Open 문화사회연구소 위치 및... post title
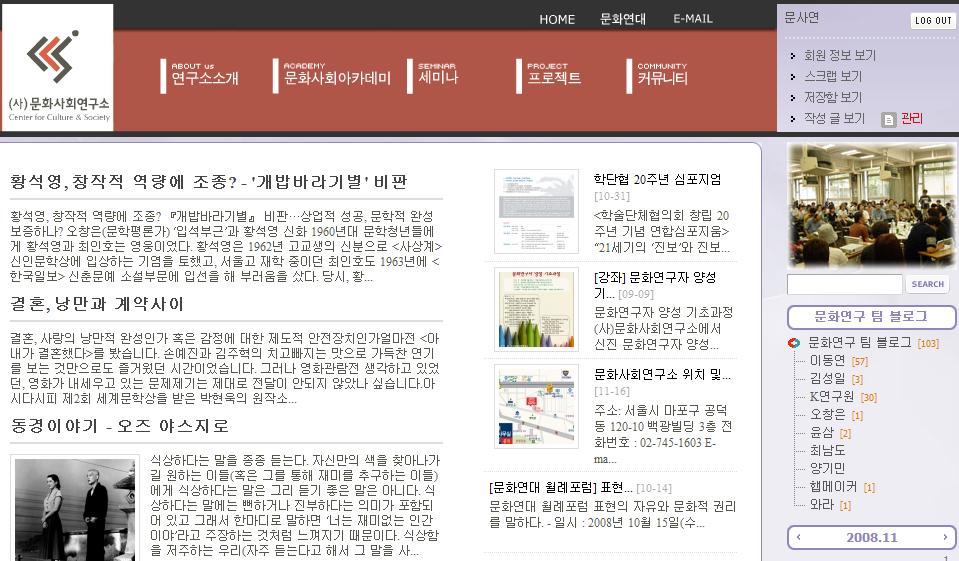 click(662, 374)
